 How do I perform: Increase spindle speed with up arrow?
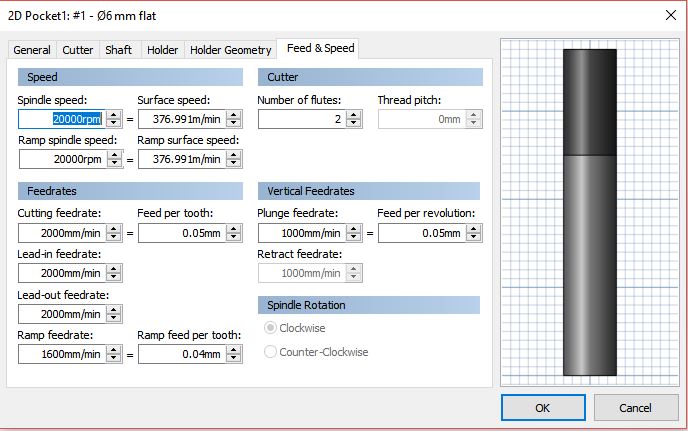tap(114, 114)
